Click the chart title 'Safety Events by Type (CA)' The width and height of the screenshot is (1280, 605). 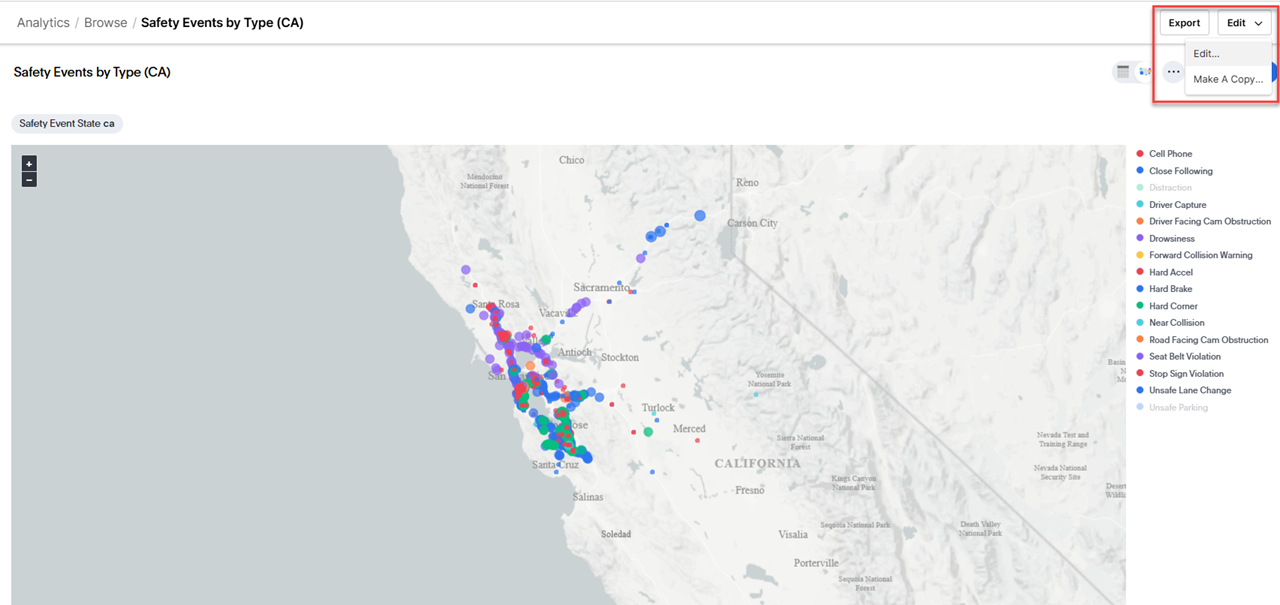pos(92,72)
